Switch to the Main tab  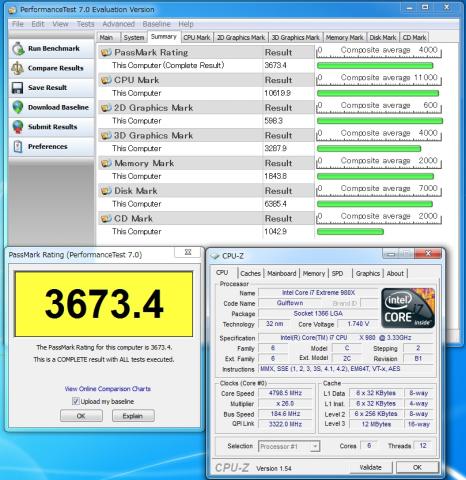point(108,38)
